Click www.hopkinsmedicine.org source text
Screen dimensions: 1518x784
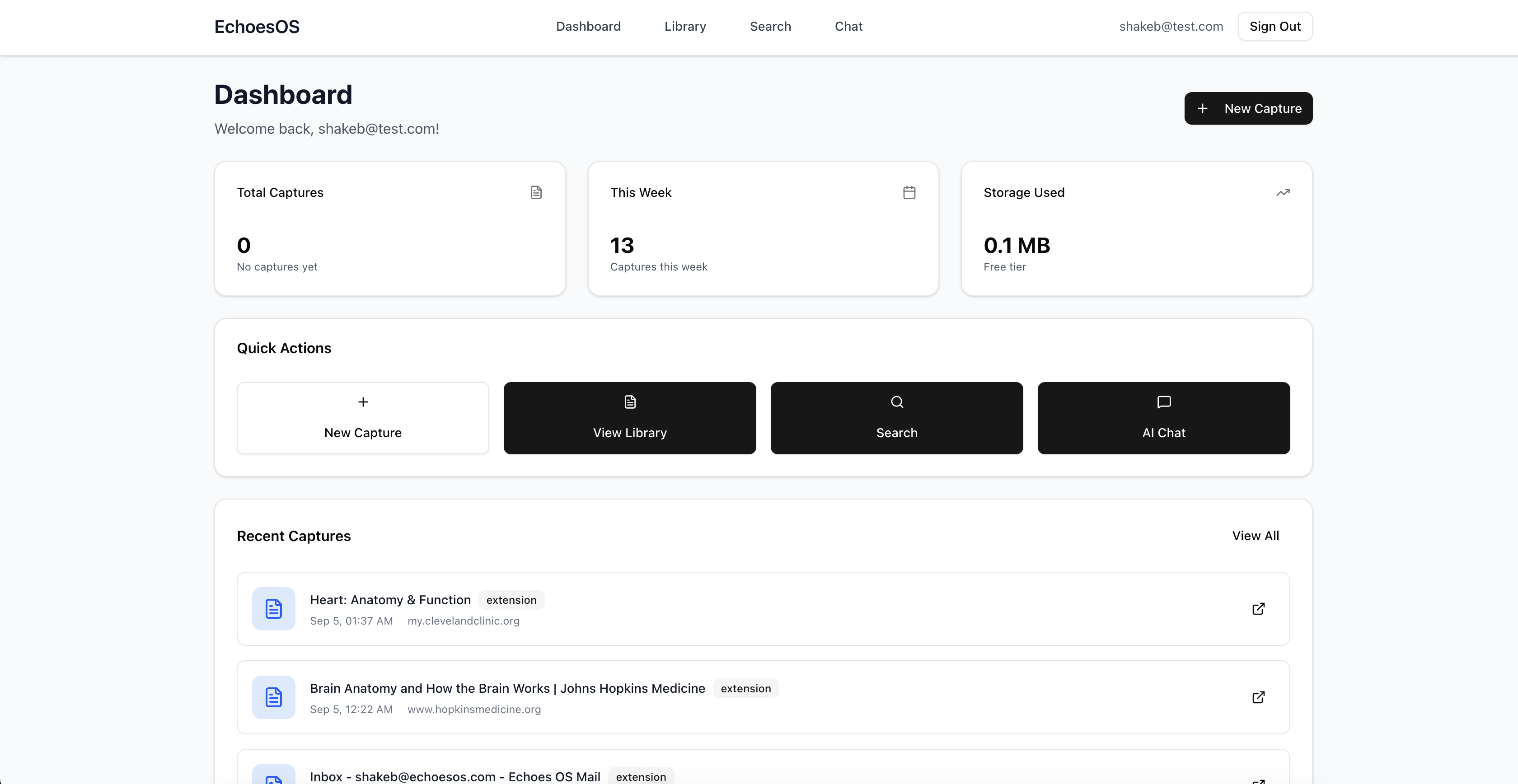click(x=474, y=710)
